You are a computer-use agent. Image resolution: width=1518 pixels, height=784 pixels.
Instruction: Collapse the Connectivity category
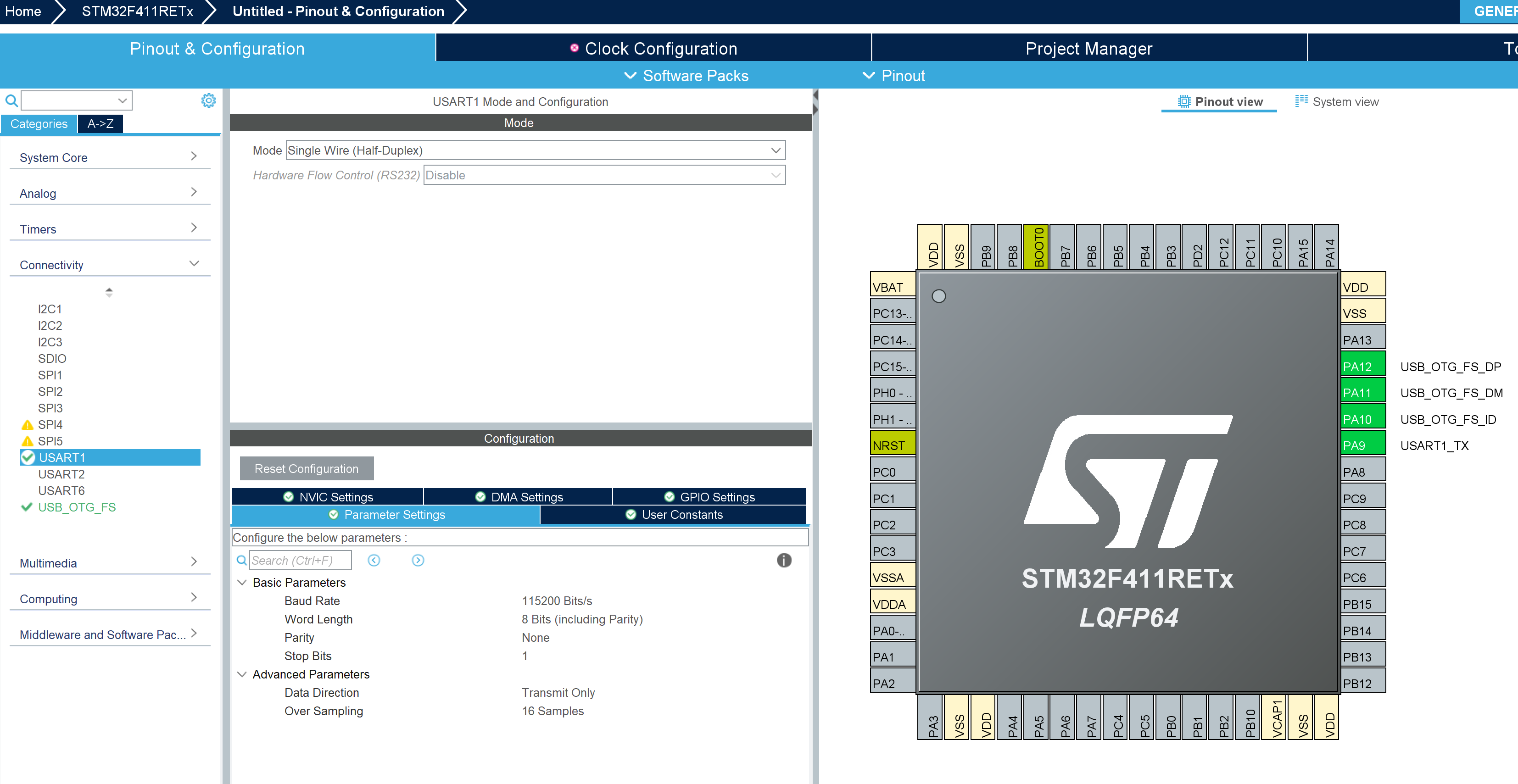pos(194,263)
